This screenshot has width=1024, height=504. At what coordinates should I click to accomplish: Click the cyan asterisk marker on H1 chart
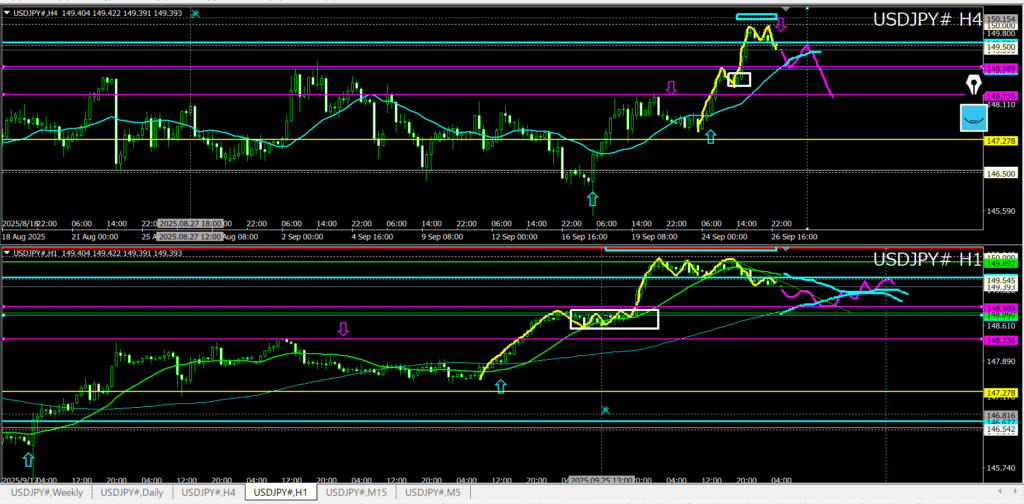(x=605, y=409)
